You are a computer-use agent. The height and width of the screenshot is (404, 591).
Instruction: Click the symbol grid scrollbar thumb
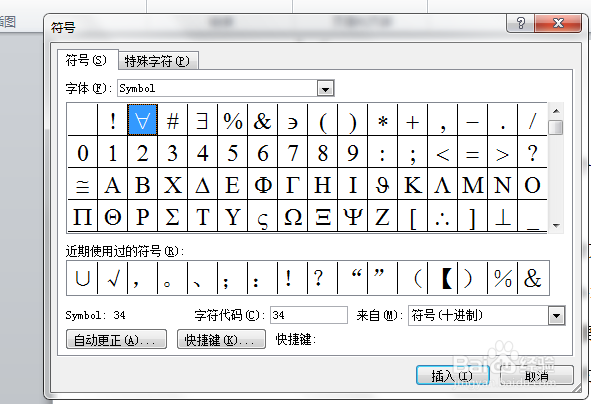(x=556, y=127)
